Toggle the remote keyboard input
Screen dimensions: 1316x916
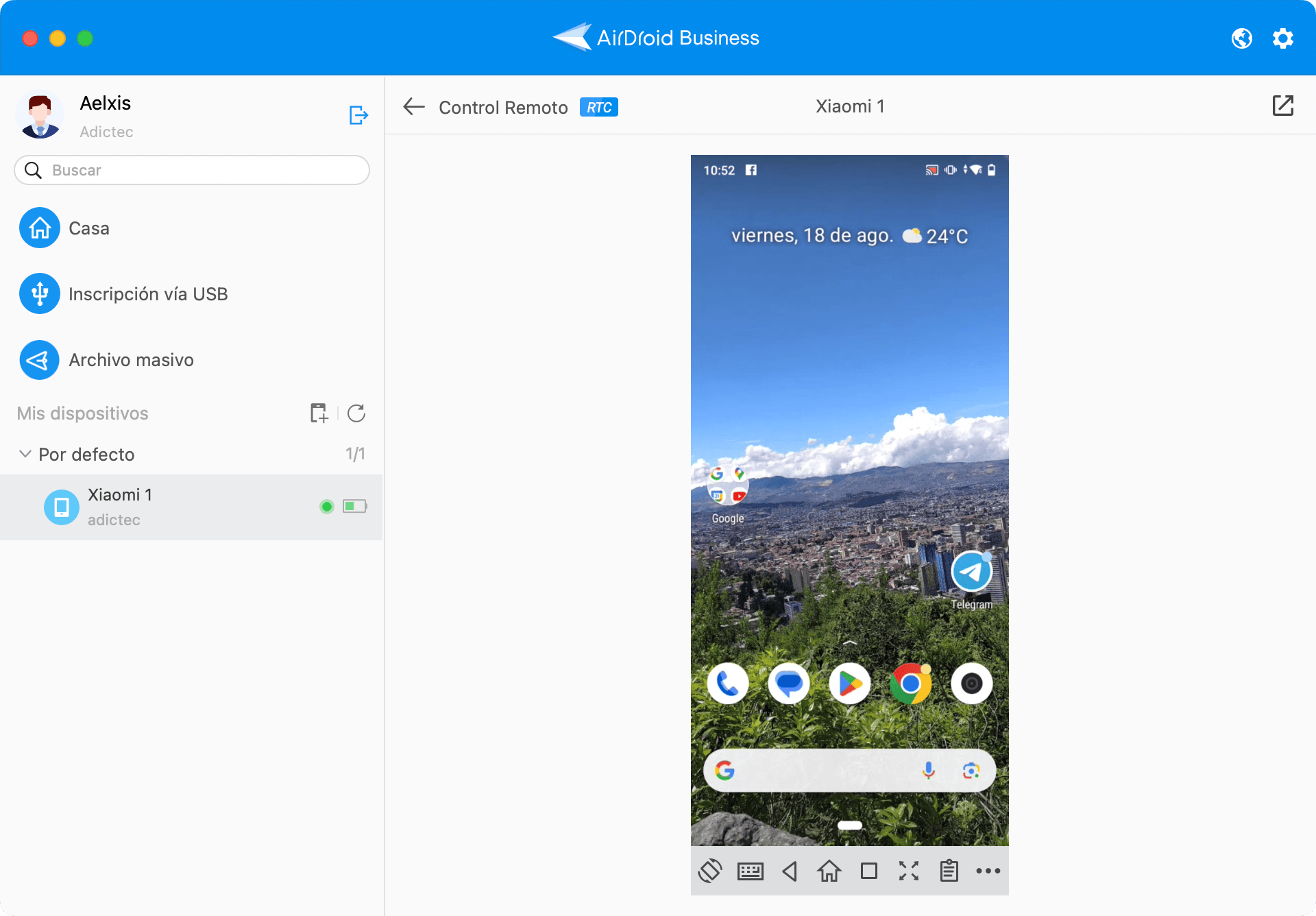(x=750, y=871)
